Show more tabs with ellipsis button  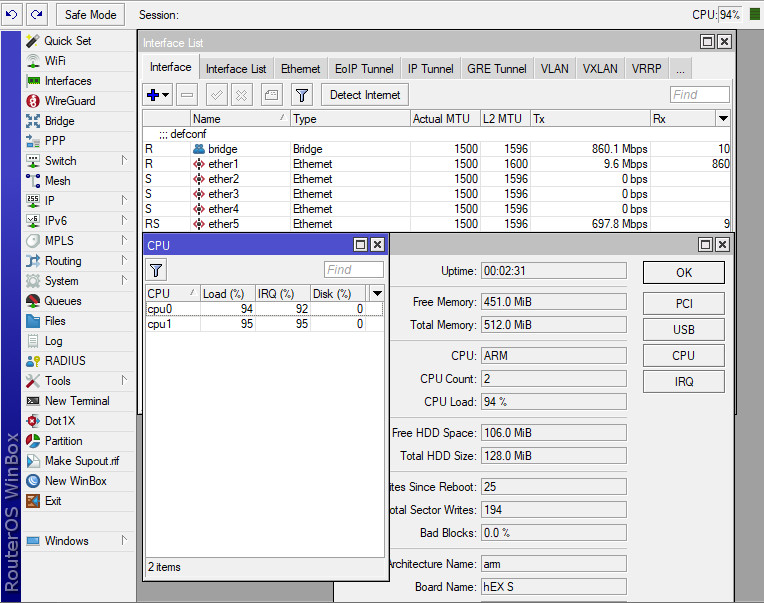pyautogui.click(x=680, y=69)
